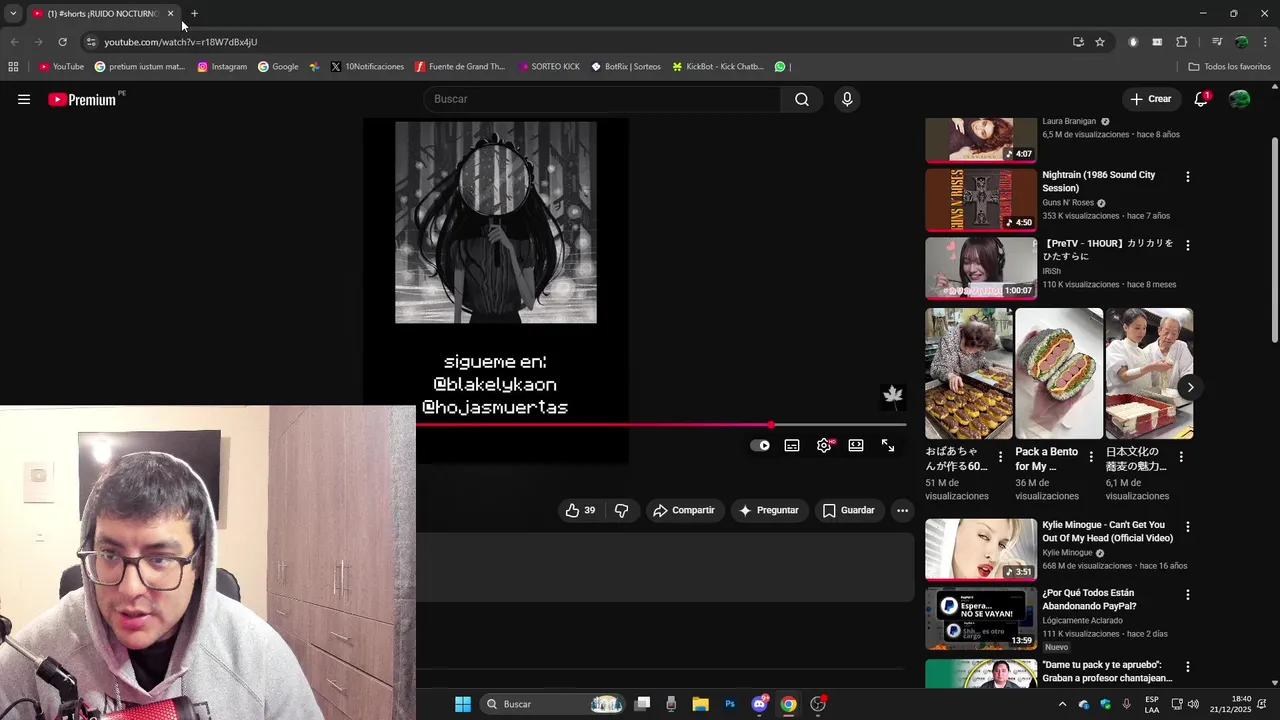1280x720 pixels.
Task: Toggle the autoplay switch in the player
Action: [x=760, y=445]
